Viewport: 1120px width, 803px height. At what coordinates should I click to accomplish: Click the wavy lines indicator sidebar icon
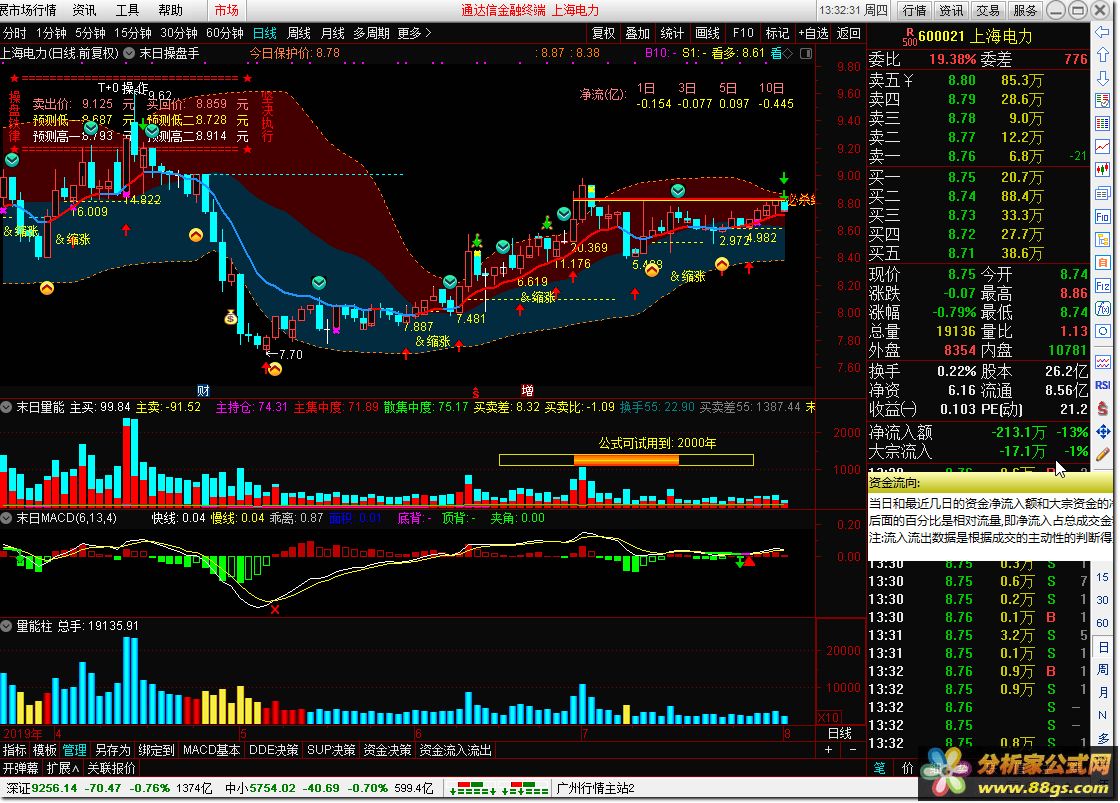pyautogui.click(x=1102, y=362)
